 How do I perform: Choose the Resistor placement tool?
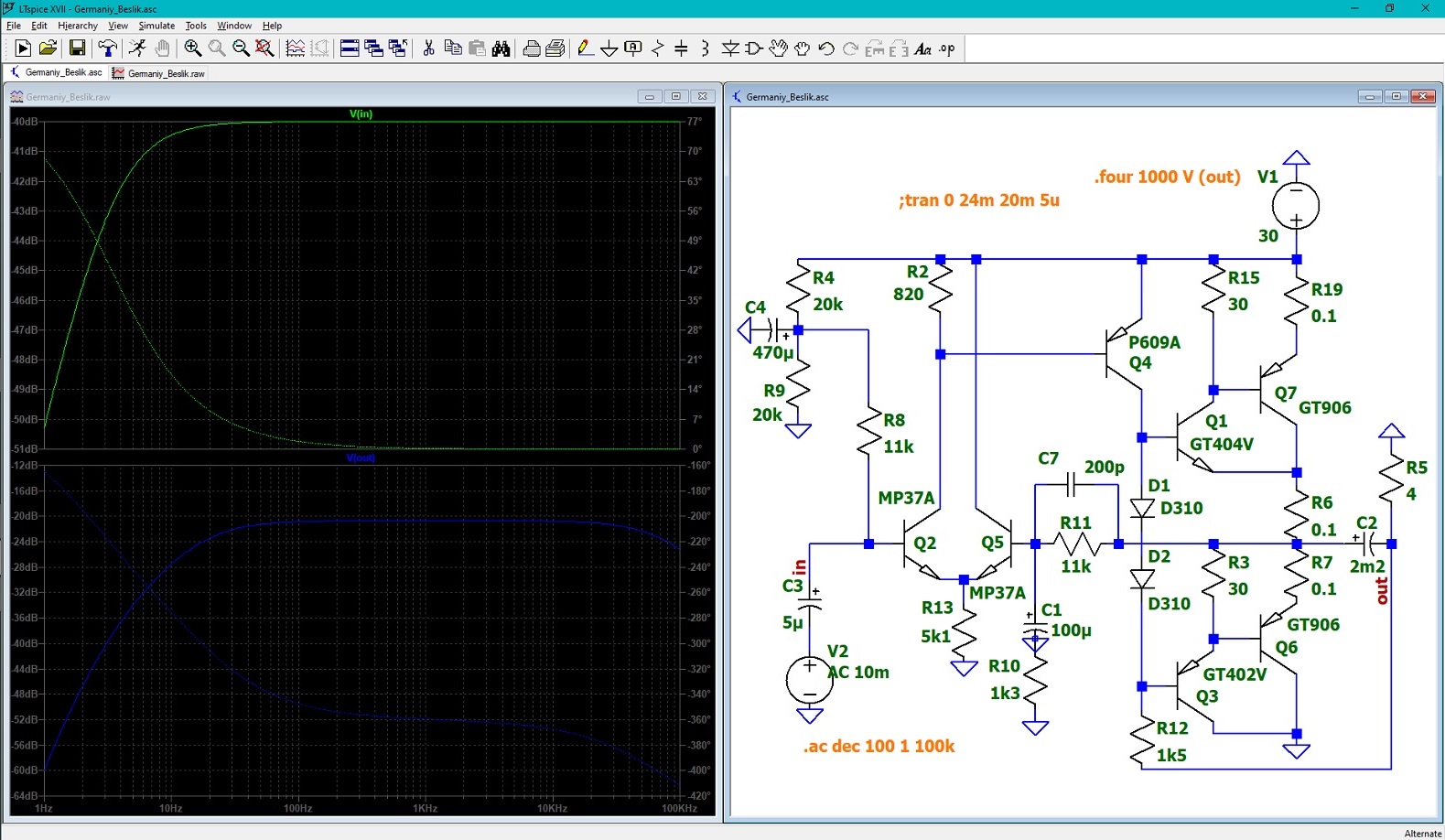tap(657, 48)
